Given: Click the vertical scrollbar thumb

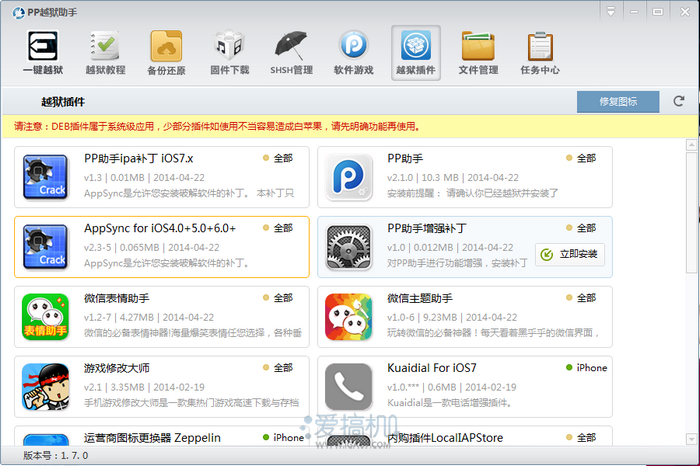Looking at the screenshot, I should [x=691, y=212].
